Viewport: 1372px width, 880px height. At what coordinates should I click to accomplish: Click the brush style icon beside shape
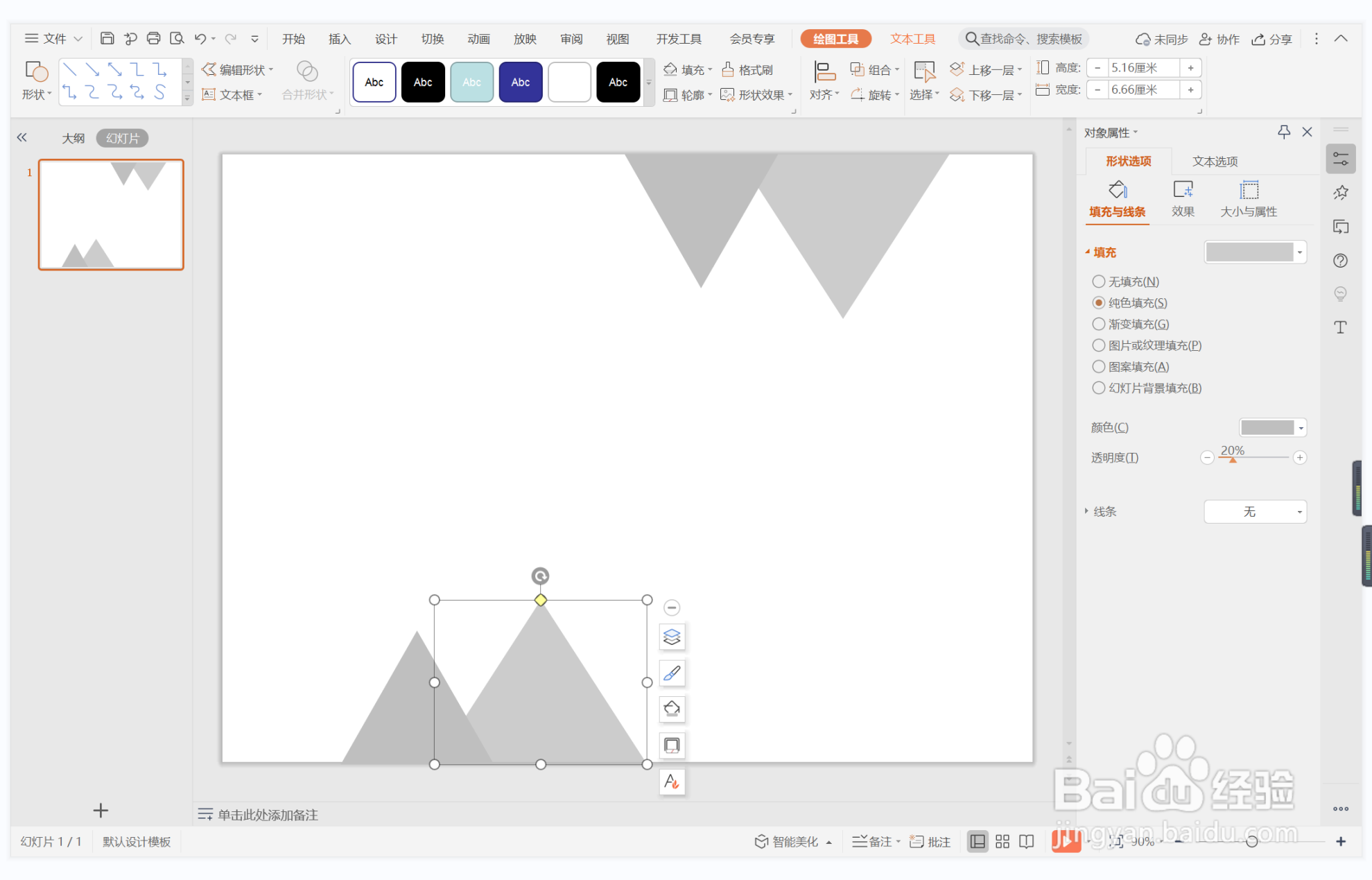point(672,673)
